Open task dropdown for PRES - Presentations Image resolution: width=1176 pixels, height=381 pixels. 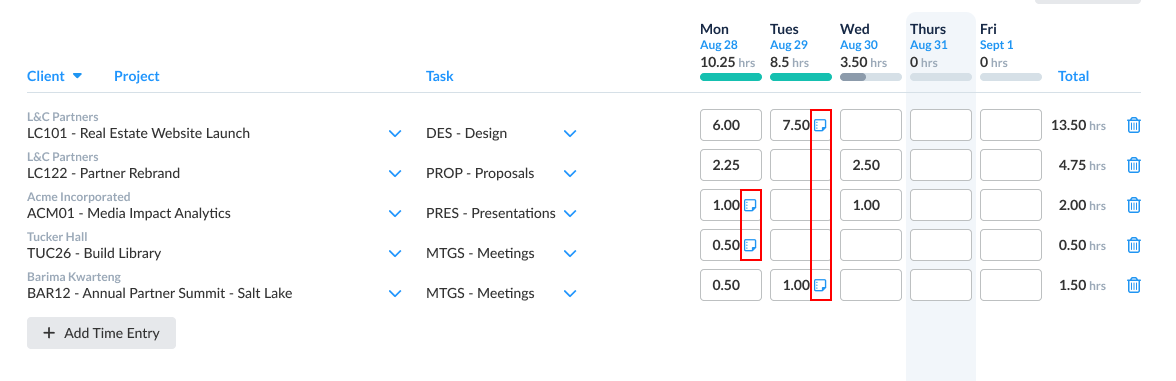tap(570, 213)
